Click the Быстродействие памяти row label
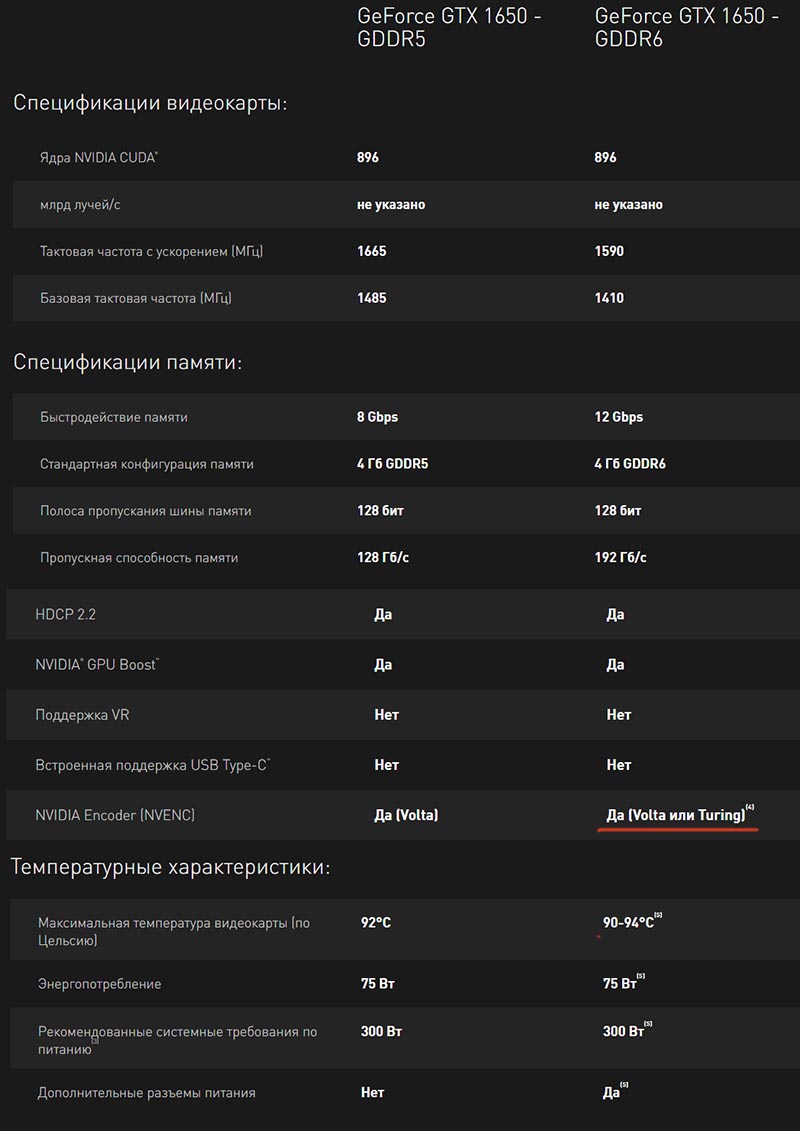The image size is (800, 1131). 114,417
